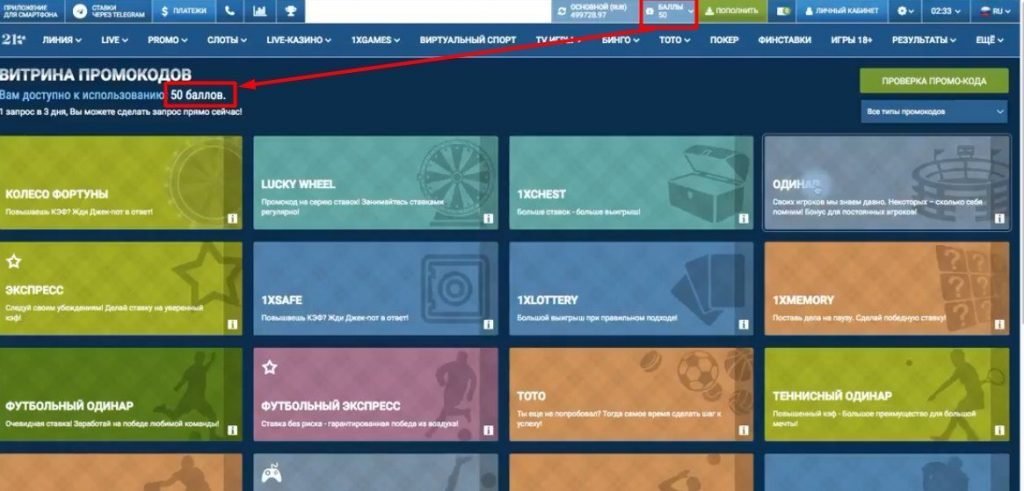Select the Экспресс promo card

point(121,289)
